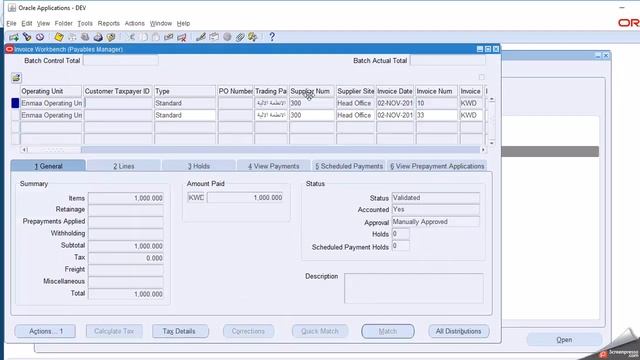Open the Show Navigator toolbar icon
The height and width of the screenshot is (360, 640).
pyautogui.click(x=40, y=37)
